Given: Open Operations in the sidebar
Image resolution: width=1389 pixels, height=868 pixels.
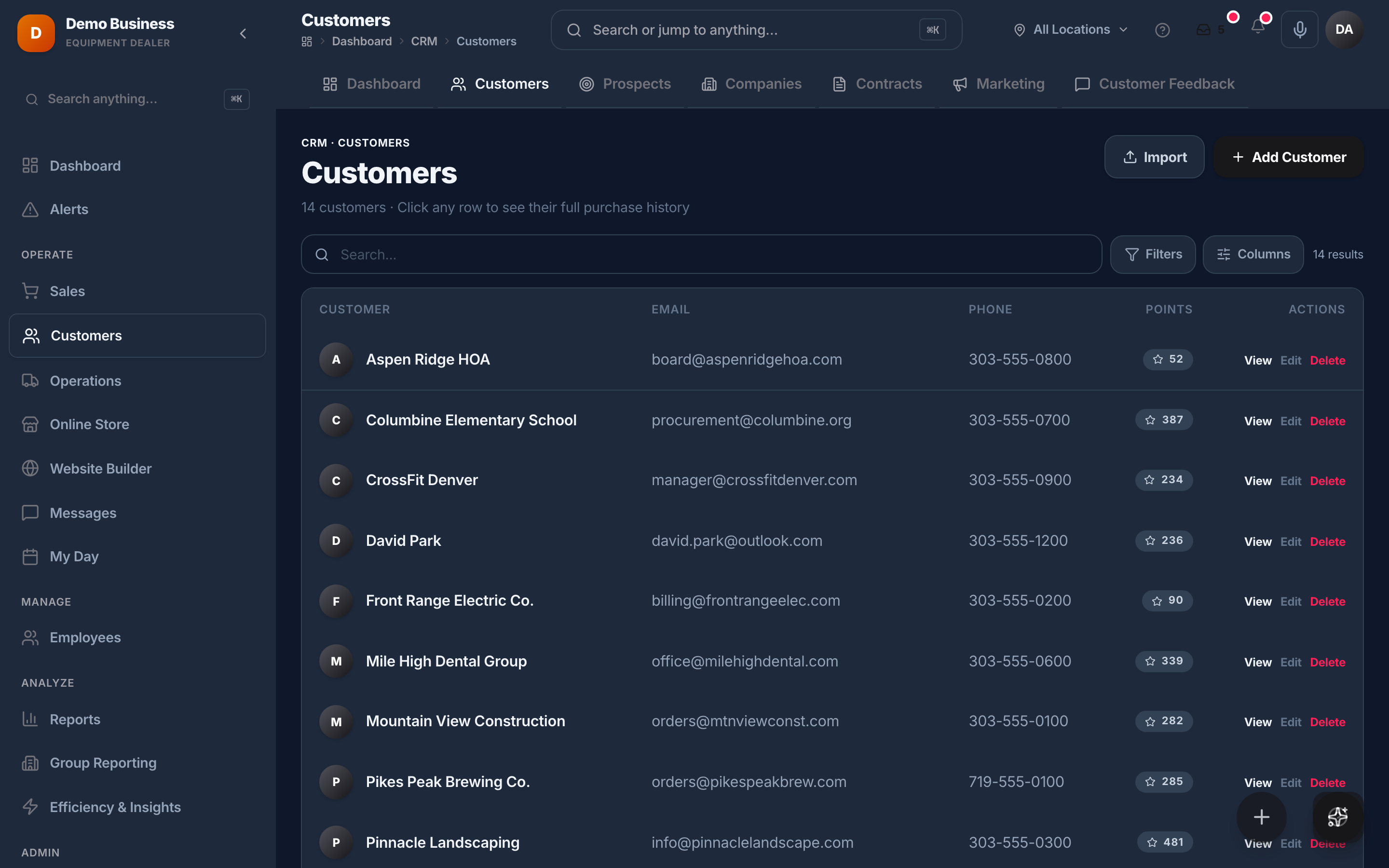Looking at the screenshot, I should (x=137, y=380).
